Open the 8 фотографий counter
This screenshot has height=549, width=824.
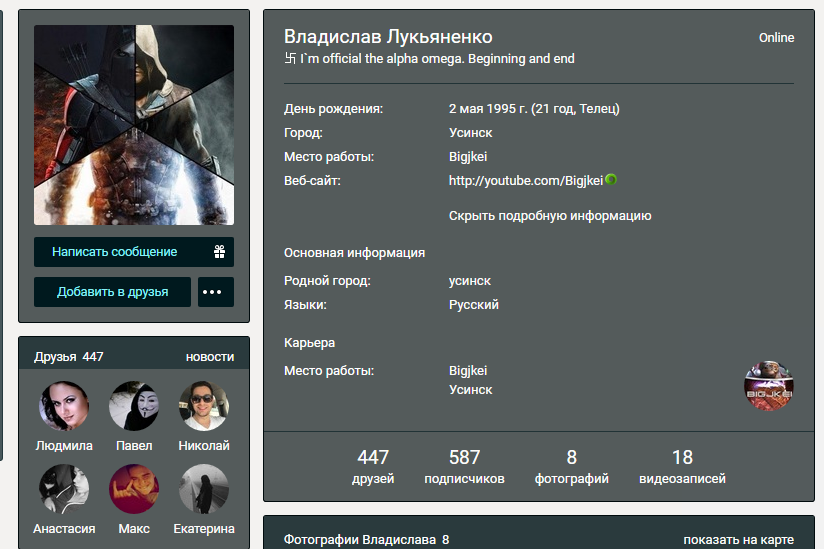pos(572,466)
